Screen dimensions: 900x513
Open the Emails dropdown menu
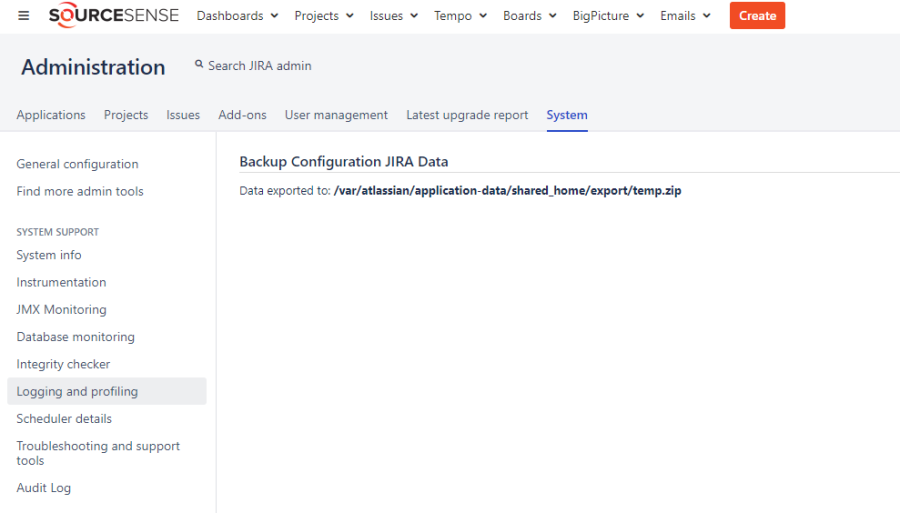pyautogui.click(x=685, y=15)
